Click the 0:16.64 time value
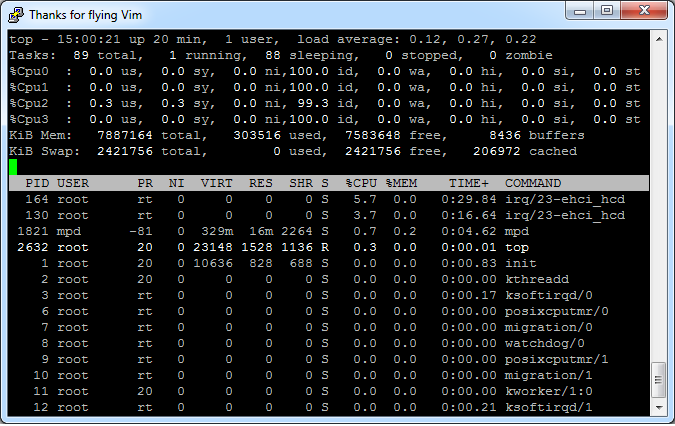 pyautogui.click(x=469, y=215)
